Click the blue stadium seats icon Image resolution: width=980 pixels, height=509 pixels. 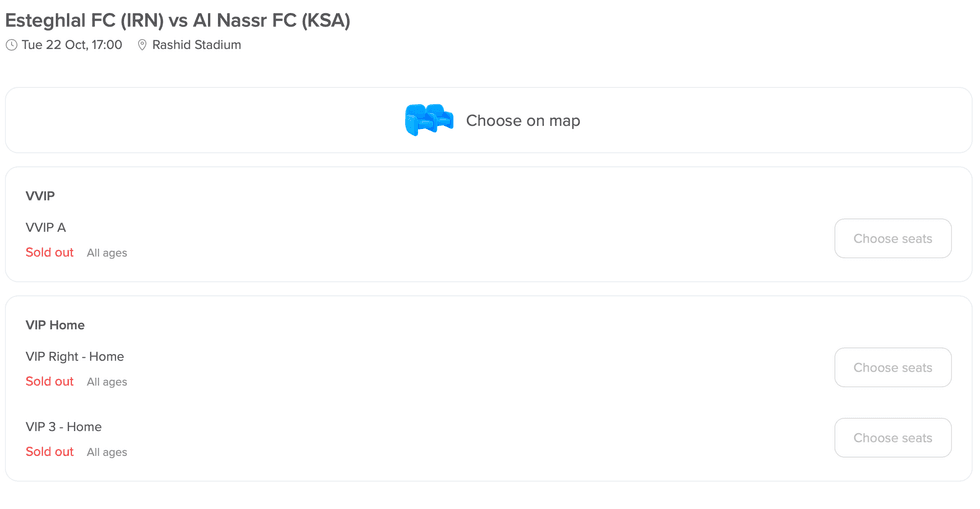(x=429, y=120)
